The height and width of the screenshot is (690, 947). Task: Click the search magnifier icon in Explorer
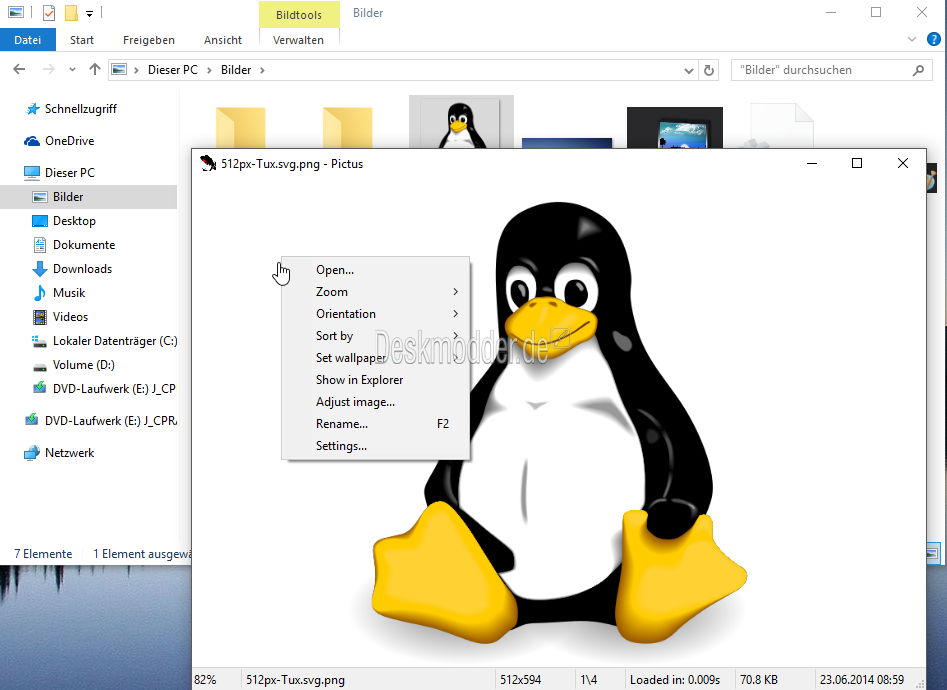(x=919, y=70)
